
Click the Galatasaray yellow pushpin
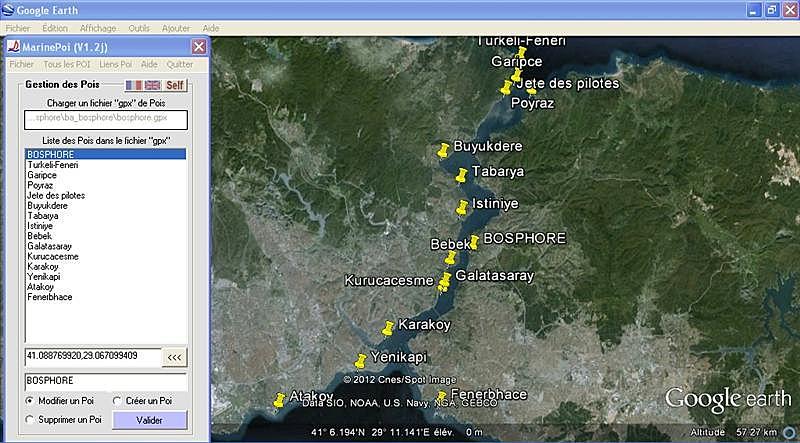(446, 279)
